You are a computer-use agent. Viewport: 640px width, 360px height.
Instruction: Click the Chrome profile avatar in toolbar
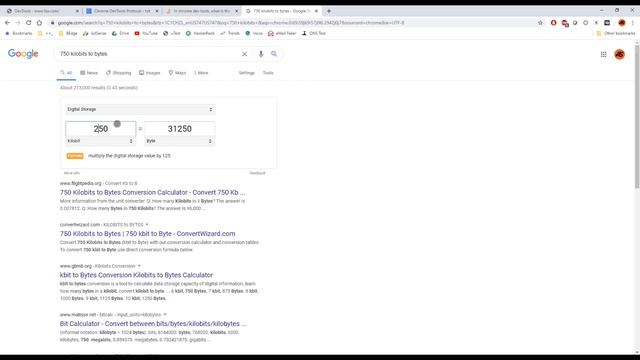click(622, 23)
